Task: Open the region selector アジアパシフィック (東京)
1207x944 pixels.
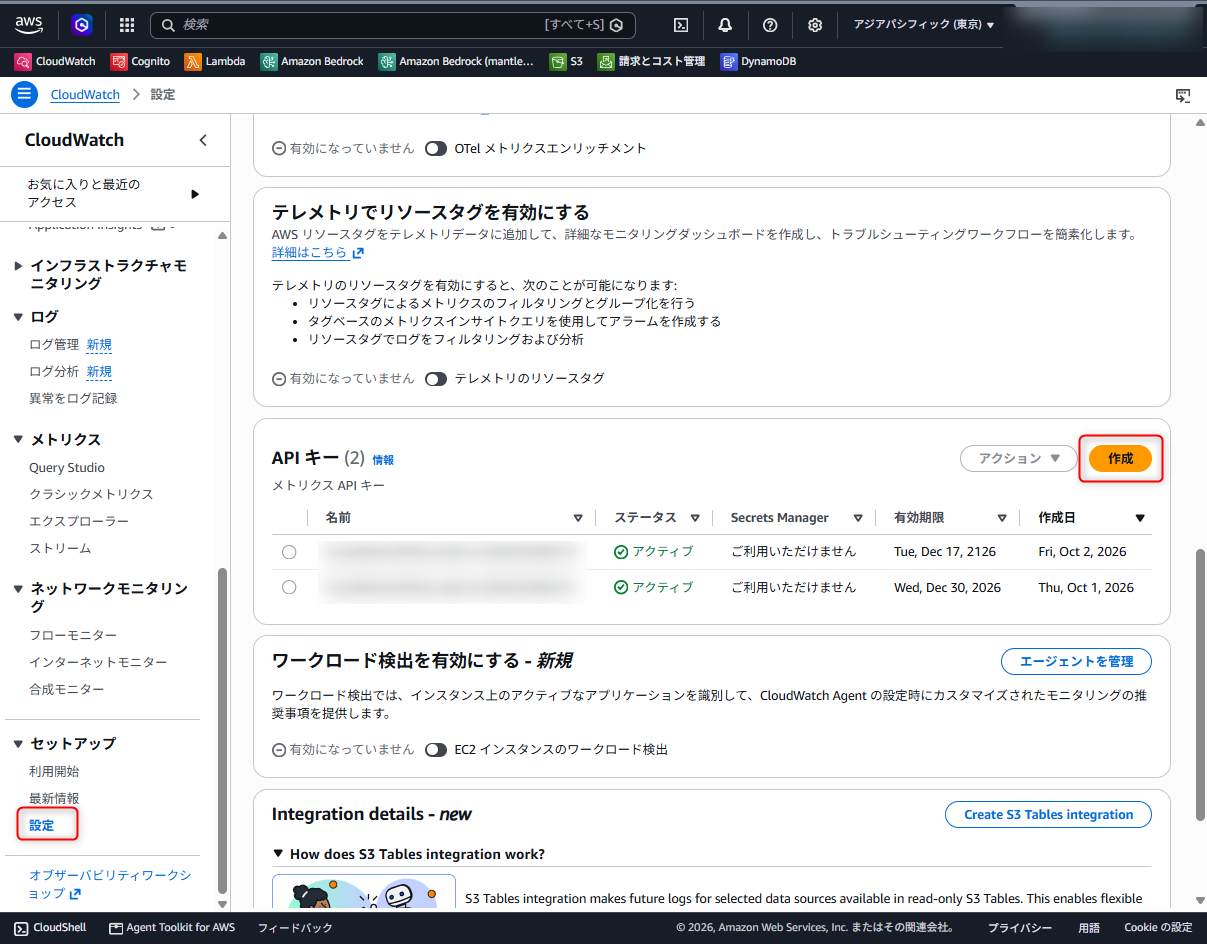Action: (x=923, y=25)
